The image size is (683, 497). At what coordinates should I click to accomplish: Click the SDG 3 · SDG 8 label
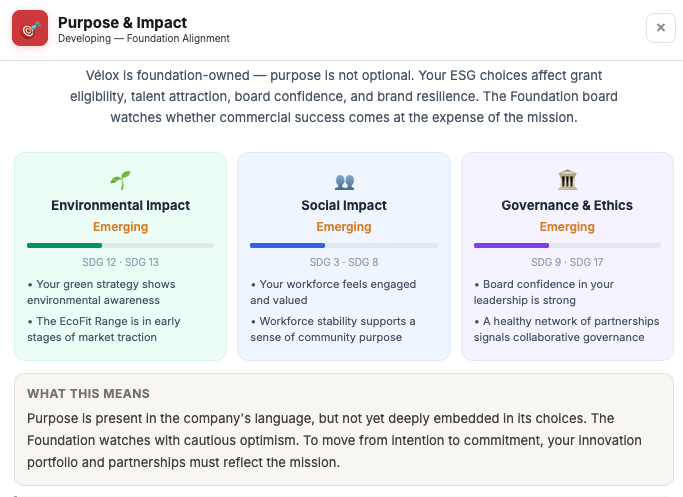344,262
